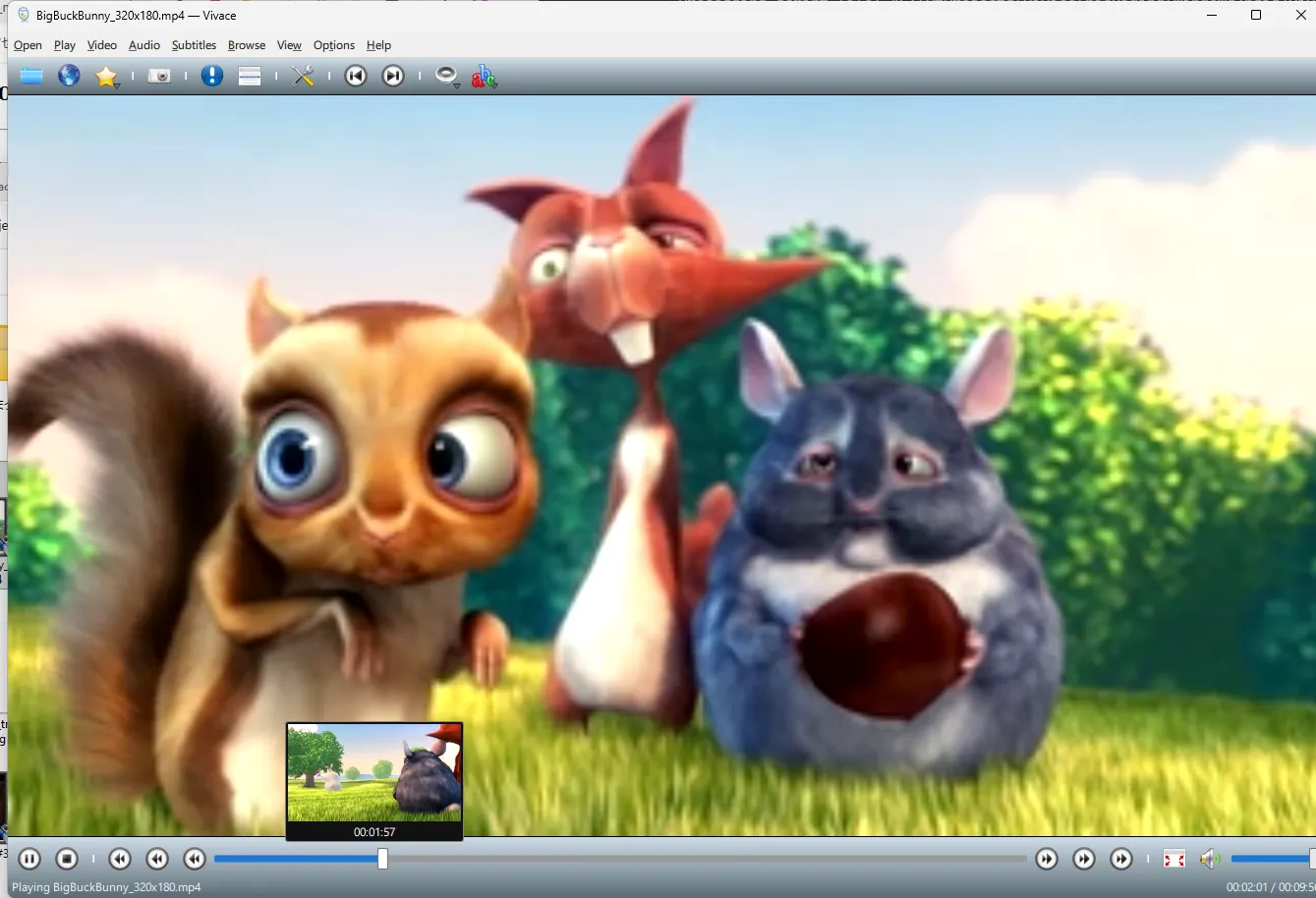
Task: Pause the video playback
Action: point(29,859)
